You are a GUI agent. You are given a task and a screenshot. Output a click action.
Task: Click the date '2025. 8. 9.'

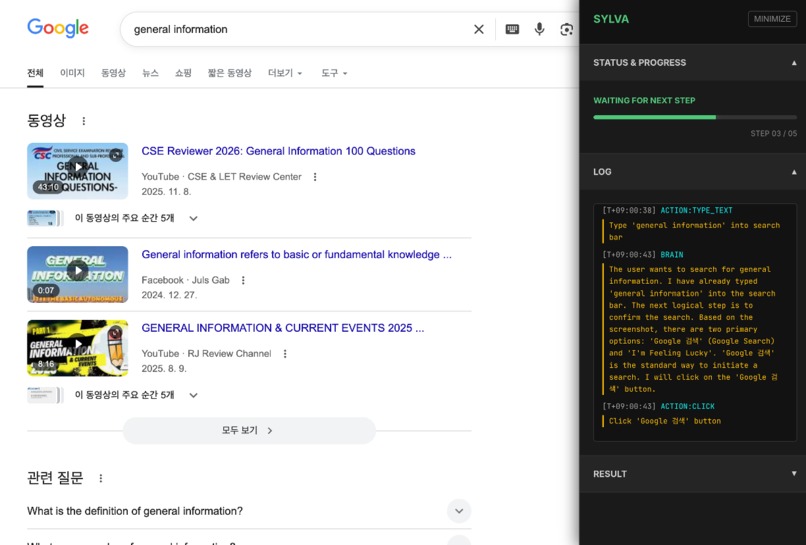point(164,369)
